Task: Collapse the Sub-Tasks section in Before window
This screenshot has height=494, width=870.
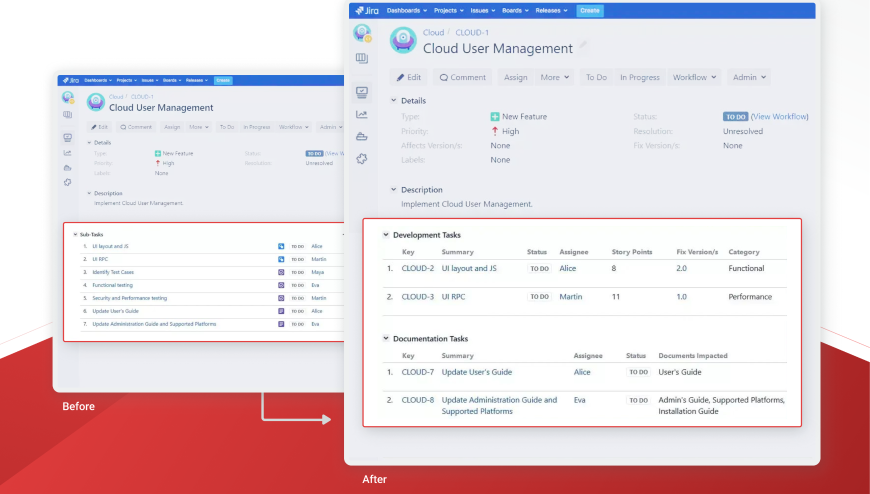Action: [x=73, y=235]
